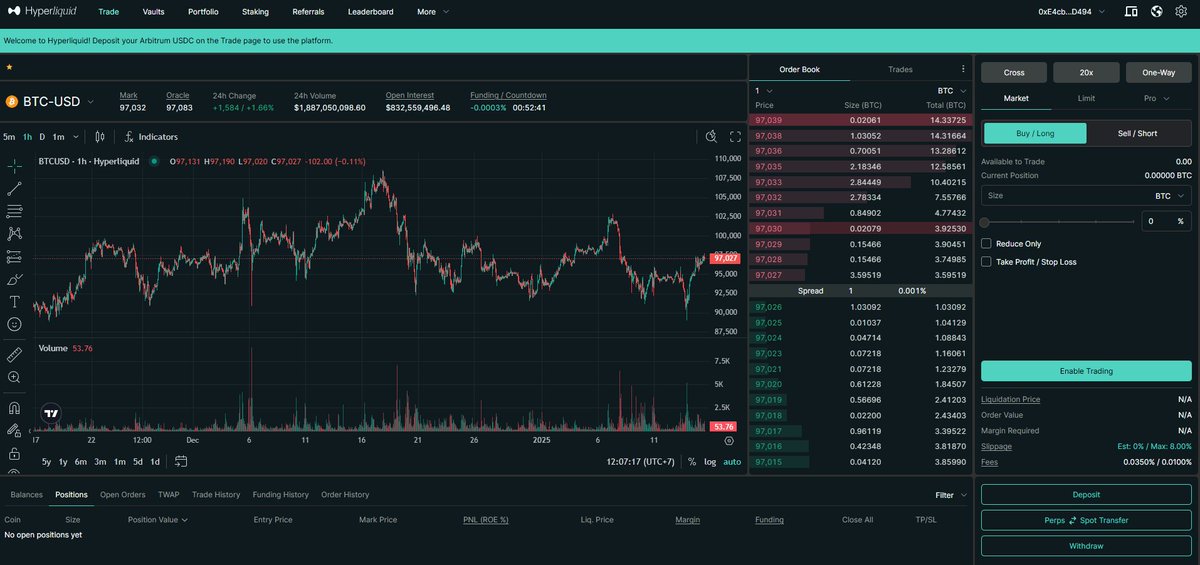Image resolution: width=1200 pixels, height=565 pixels.
Task: Enter fullscreen chart mode
Action: coord(735,136)
